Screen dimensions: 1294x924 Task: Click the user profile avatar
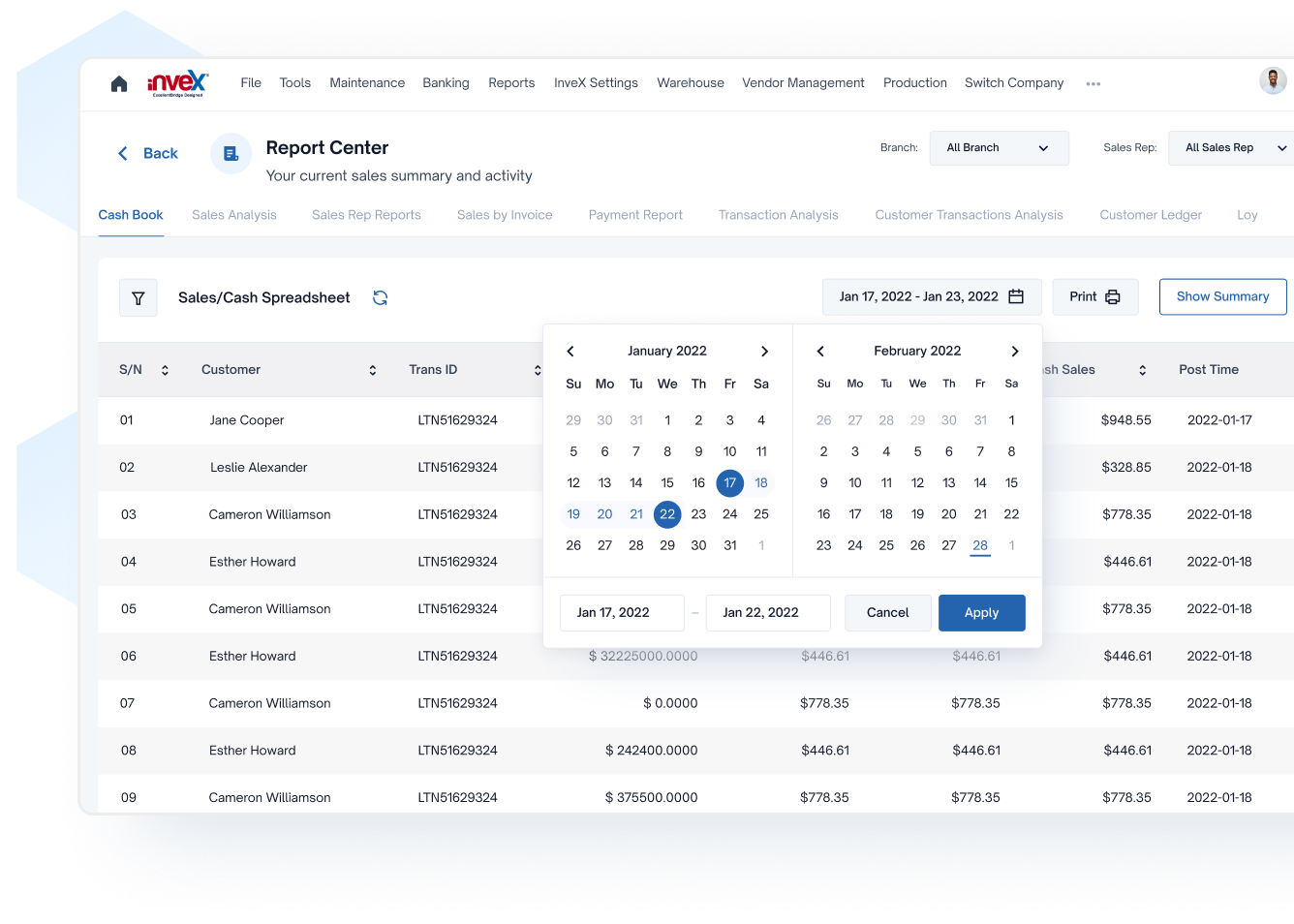(x=1272, y=80)
